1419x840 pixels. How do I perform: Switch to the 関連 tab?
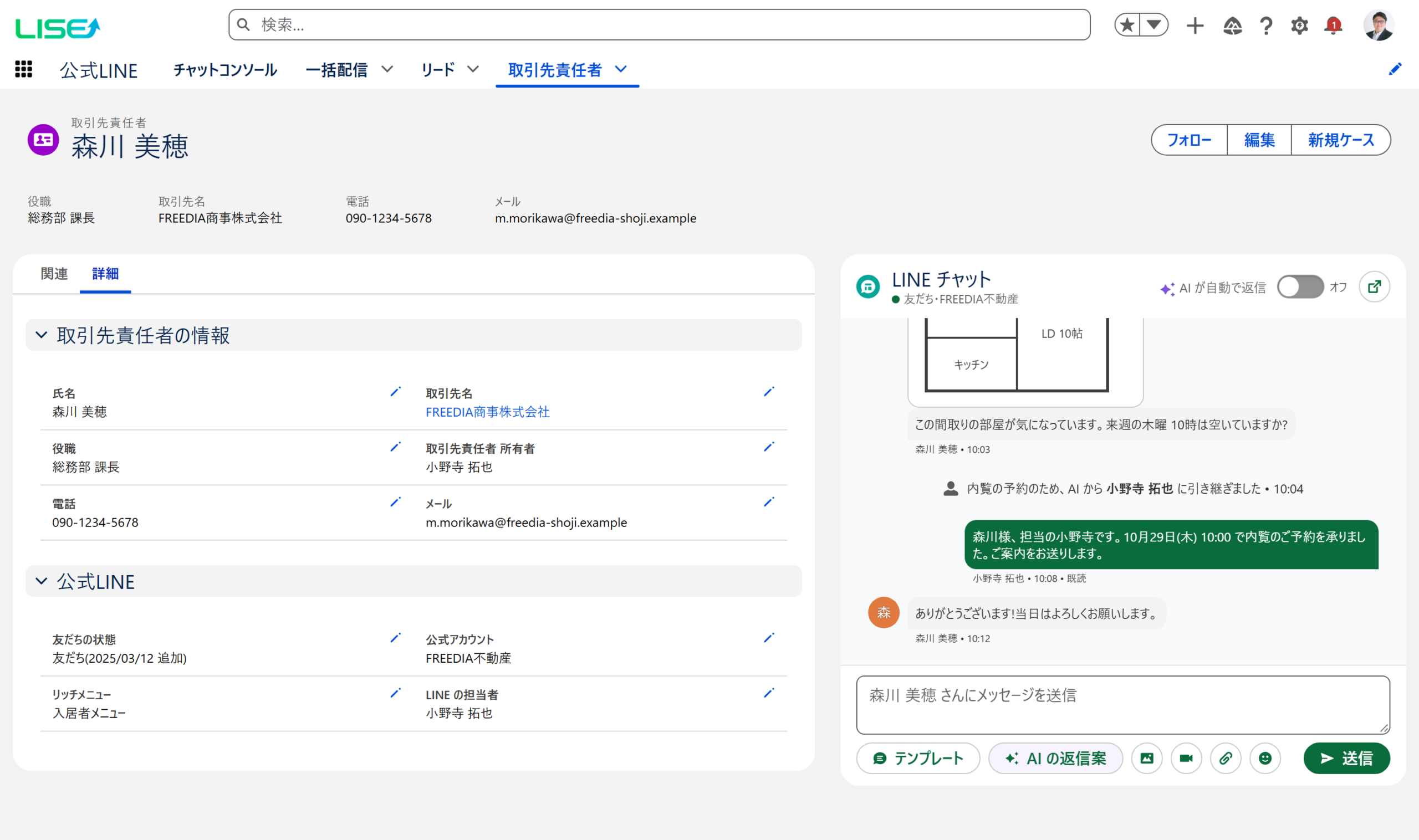[x=54, y=274]
